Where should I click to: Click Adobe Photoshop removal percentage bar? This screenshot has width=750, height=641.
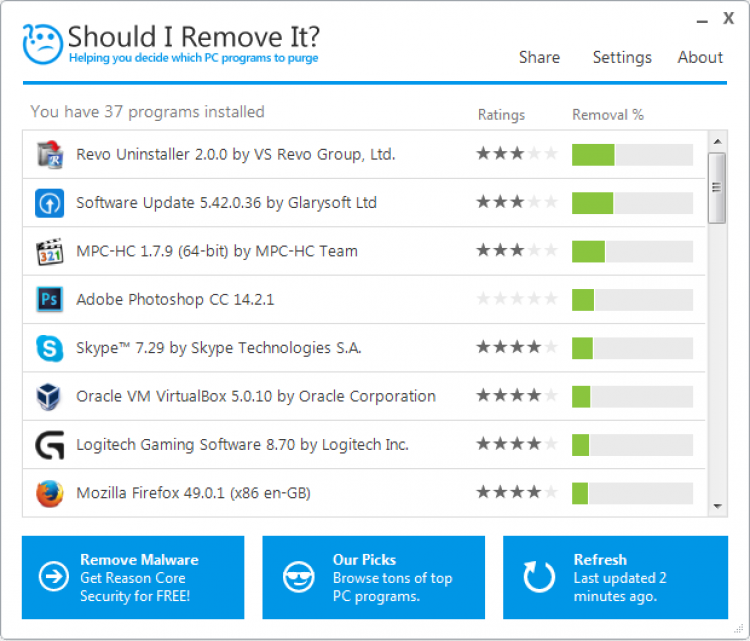point(632,300)
